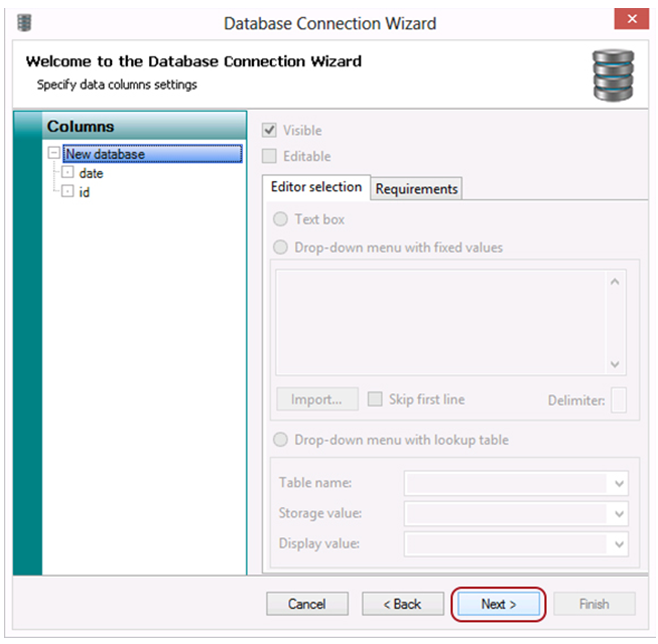
Task: Toggle the Editable checkbox
Action: [x=269, y=156]
